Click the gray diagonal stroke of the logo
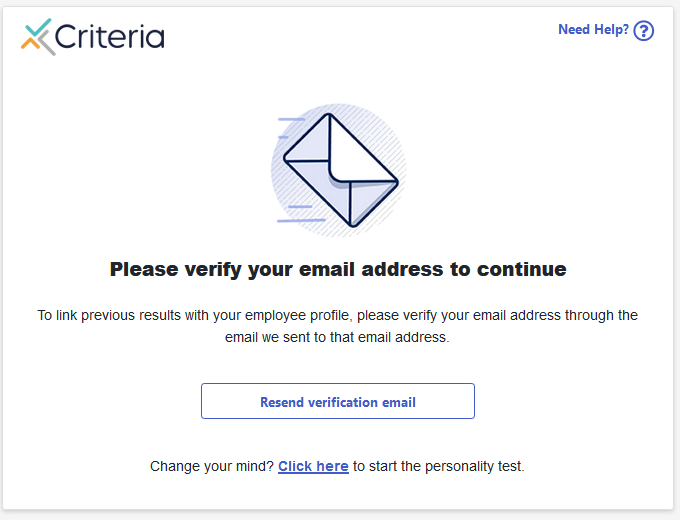This screenshot has height=520, width=680. point(46,44)
